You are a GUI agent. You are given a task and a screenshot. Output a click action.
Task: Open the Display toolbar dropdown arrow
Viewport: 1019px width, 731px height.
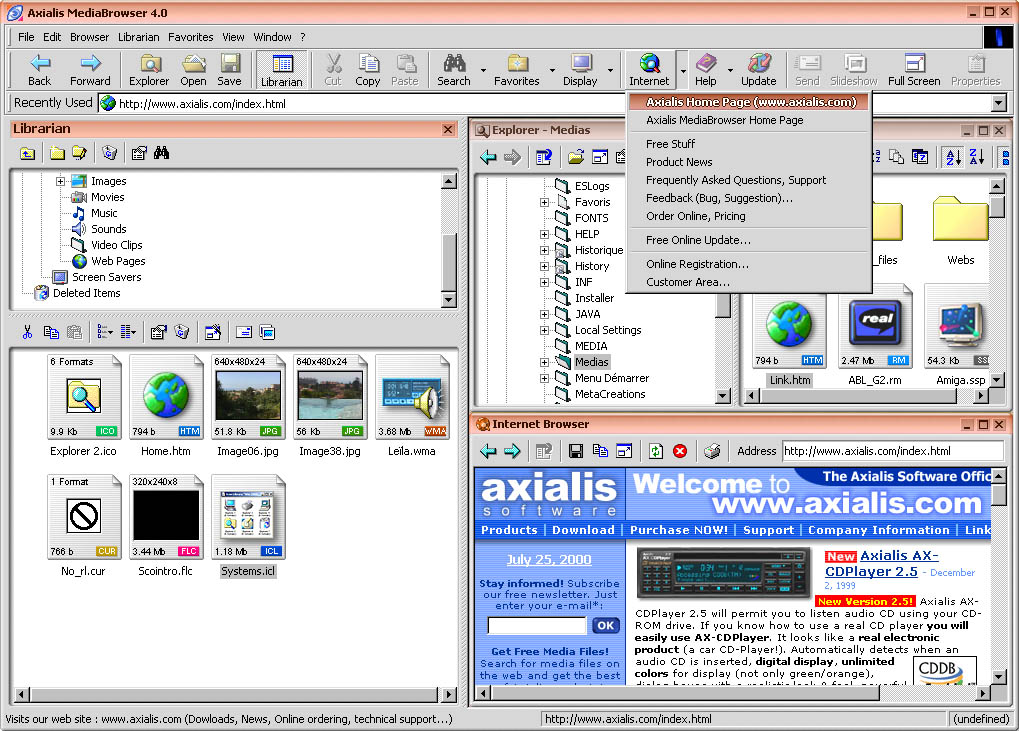[610, 70]
